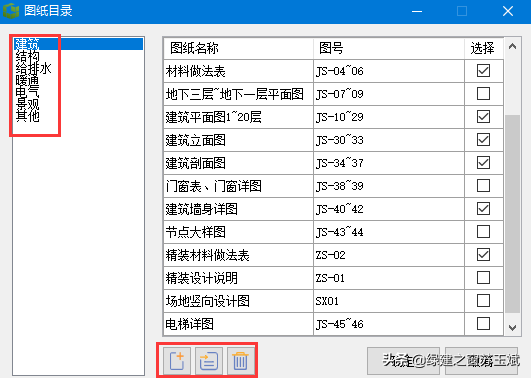Click drawing number ZS-01 cell
The height and width of the screenshot is (378, 531).
(x=389, y=278)
